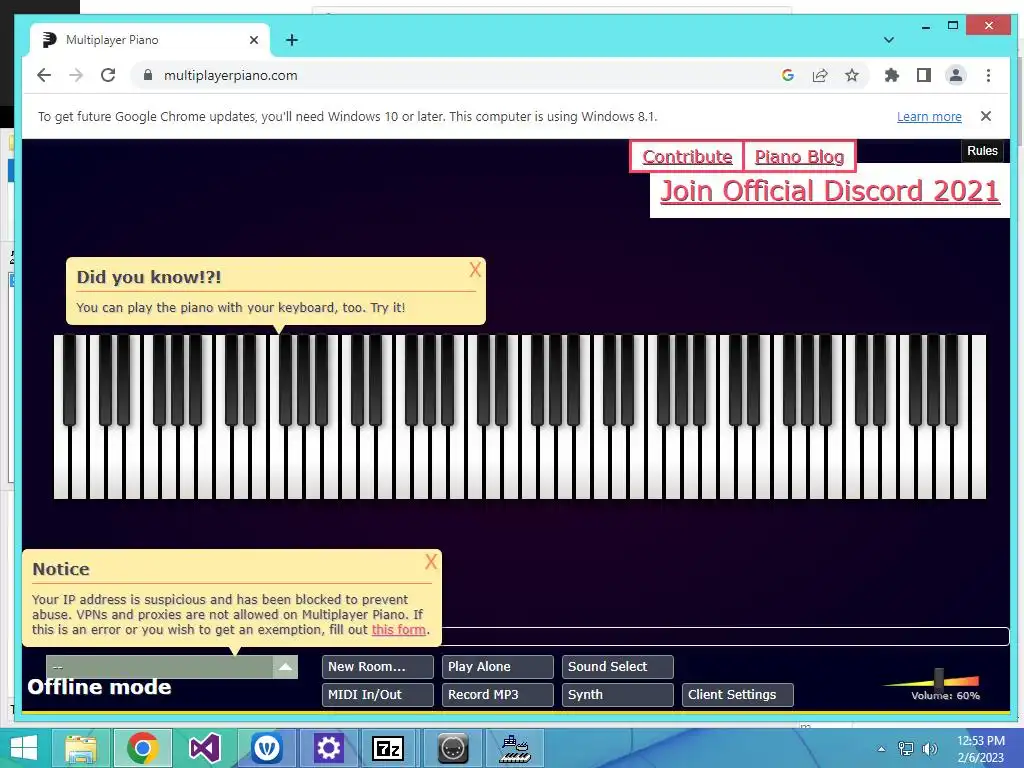Image resolution: width=1024 pixels, height=768 pixels.
Task: Click the volume slider handle
Action: pos(939,680)
